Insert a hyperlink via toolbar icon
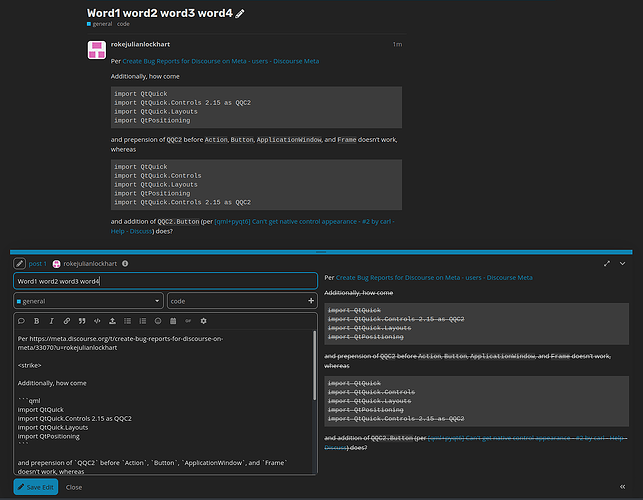The image size is (643, 500). 66,321
